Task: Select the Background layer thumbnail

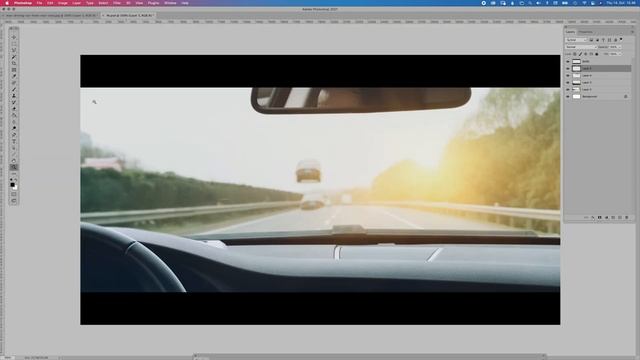Action: pos(576,97)
